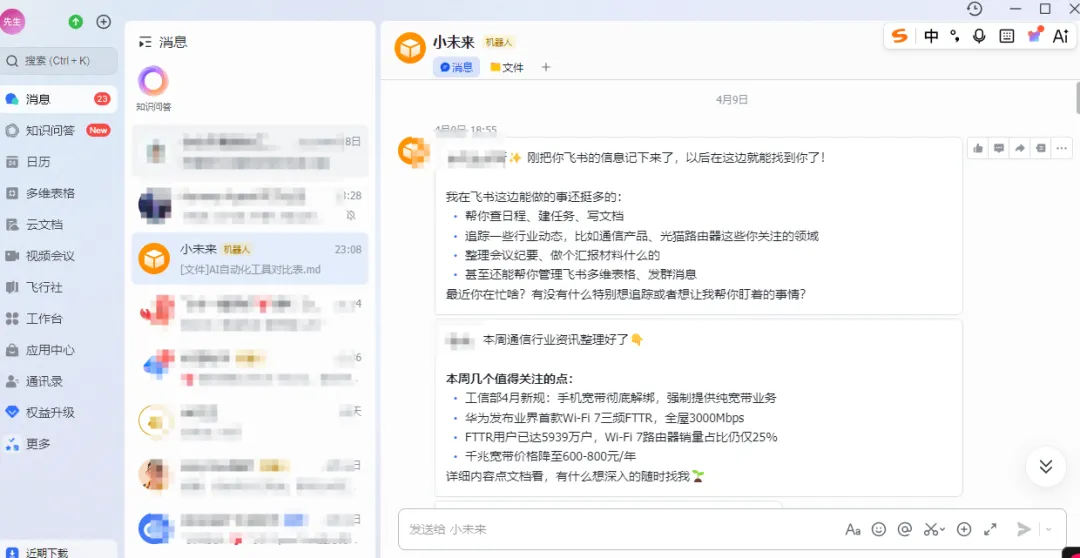Image resolution: width=1080 pixels, height=558 pixels.
Task: Click the 小未来 avatar in chat header
Action: click(x=410, y=48)
